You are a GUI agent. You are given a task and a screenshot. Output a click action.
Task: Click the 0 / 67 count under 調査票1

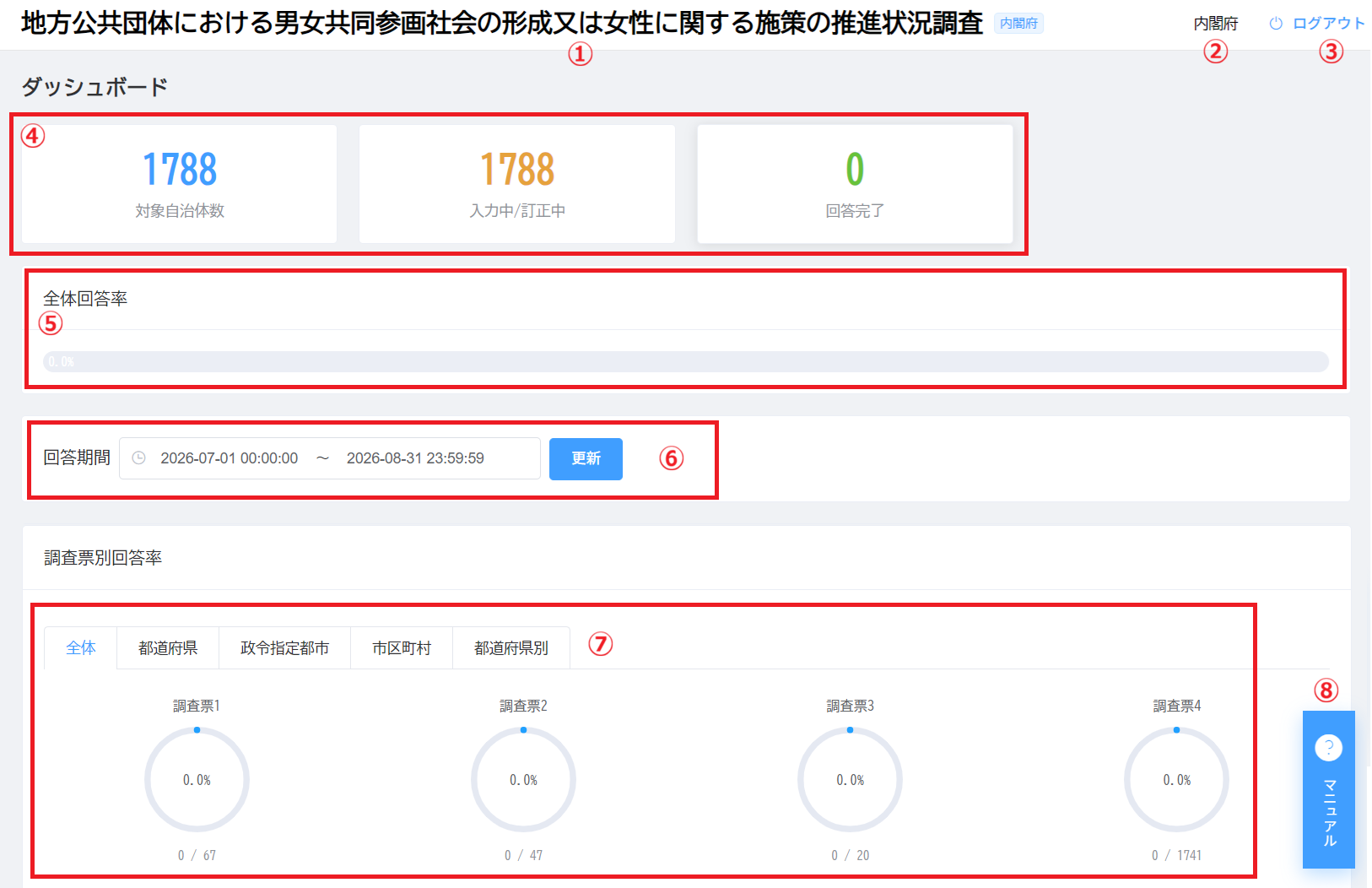pos(197,855)
